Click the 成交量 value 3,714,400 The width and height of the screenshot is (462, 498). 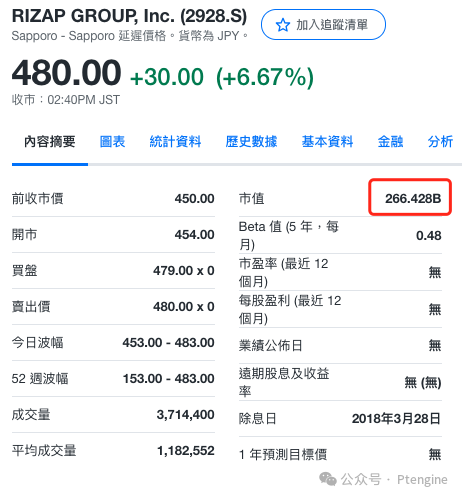pos(185,415)
